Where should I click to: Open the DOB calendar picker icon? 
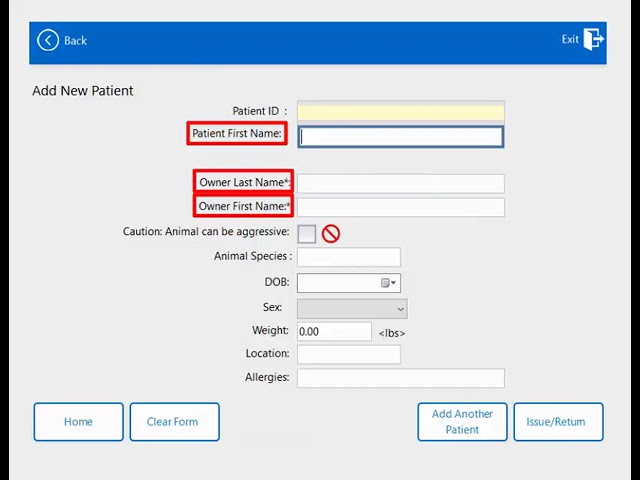tap(388, 283)
